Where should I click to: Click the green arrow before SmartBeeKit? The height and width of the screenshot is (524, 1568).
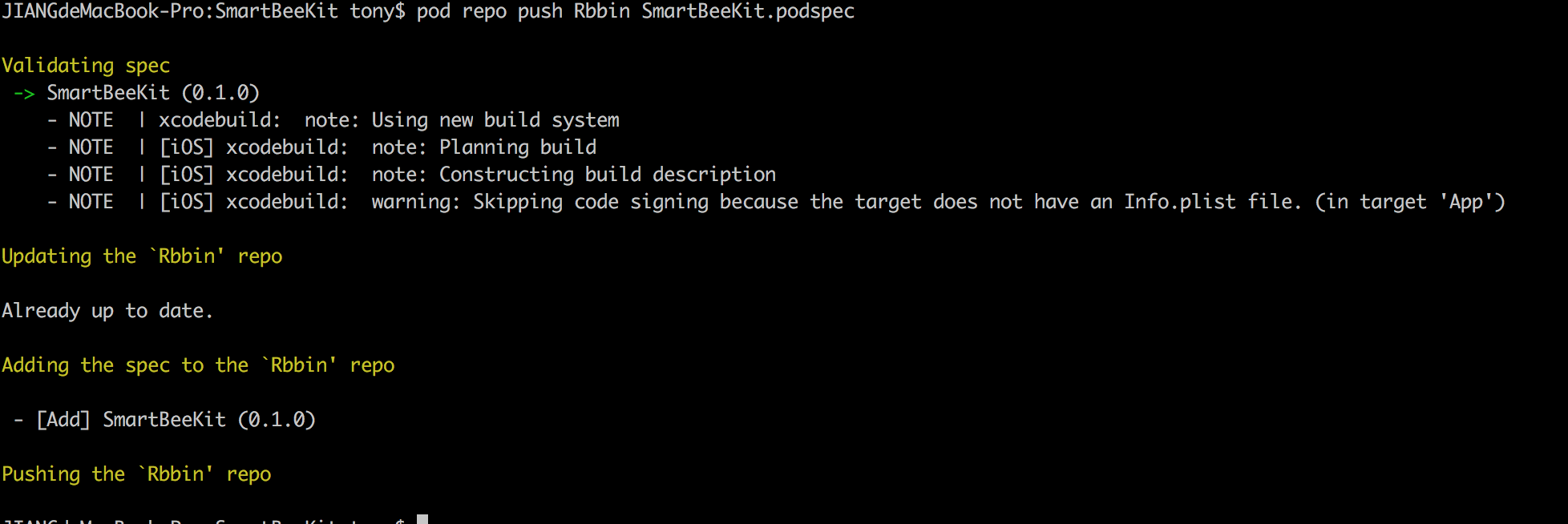[x=24, y=94]
